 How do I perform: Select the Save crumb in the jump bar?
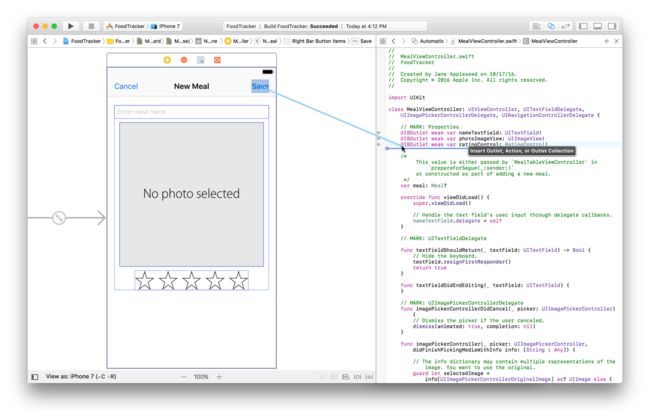click(362, 41)
